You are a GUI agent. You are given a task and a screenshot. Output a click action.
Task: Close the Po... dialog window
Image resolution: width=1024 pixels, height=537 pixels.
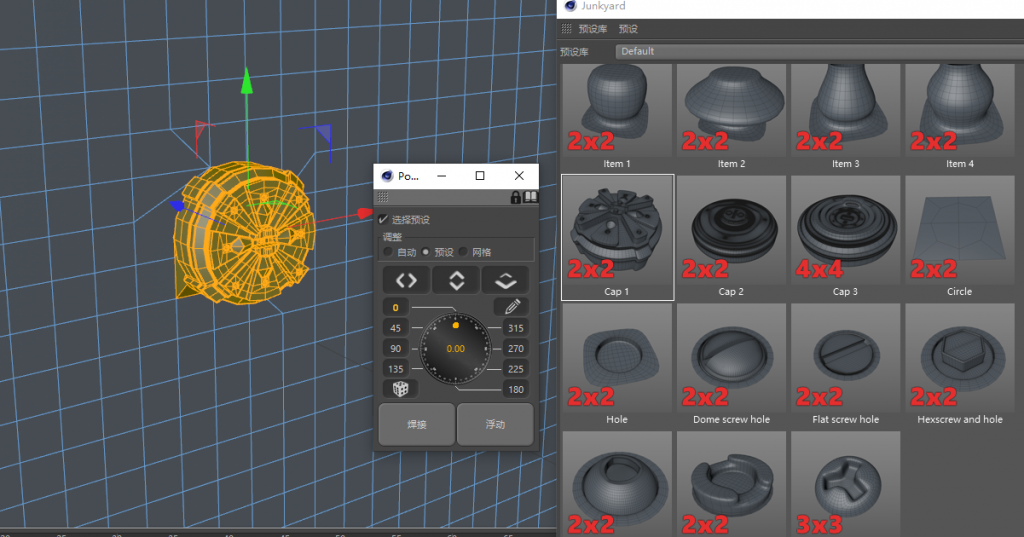pyautogui.click(x=519, y=176)
